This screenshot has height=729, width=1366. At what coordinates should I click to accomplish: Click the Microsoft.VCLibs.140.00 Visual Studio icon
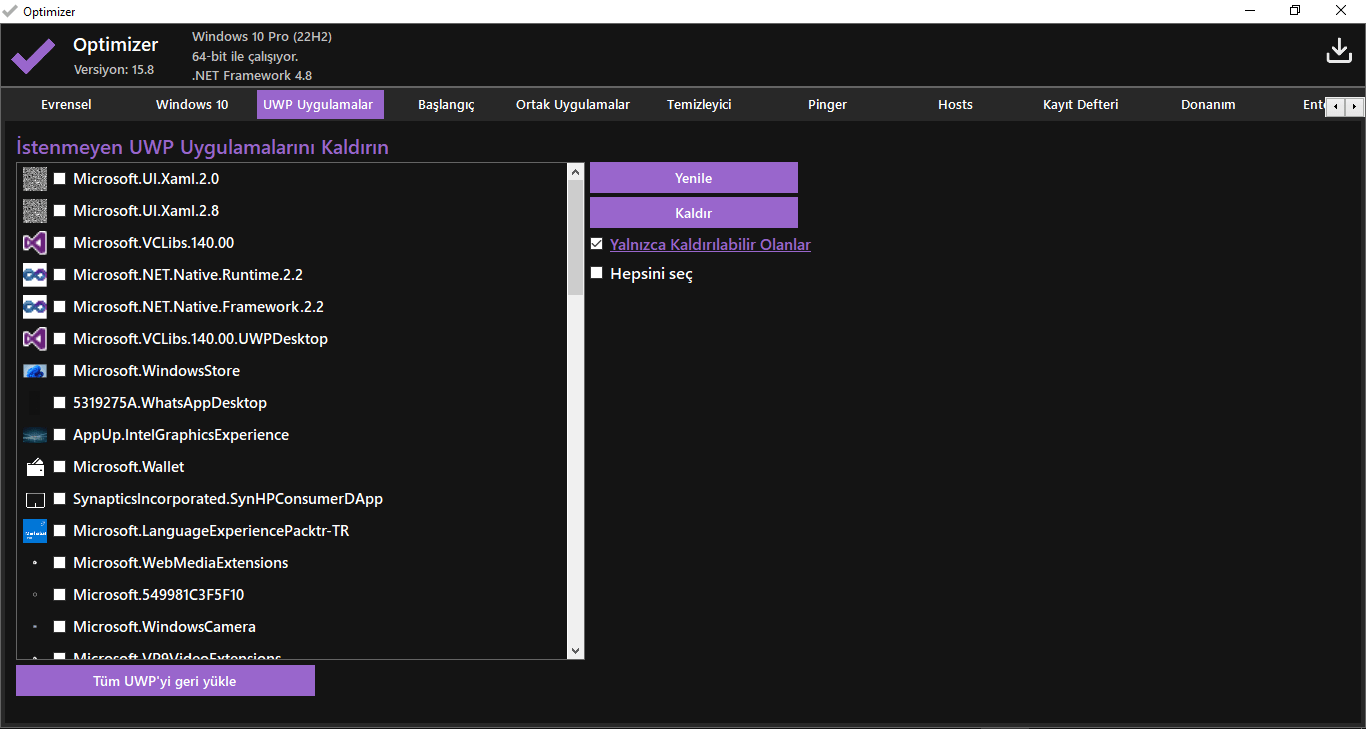click(x=35, y=243)
